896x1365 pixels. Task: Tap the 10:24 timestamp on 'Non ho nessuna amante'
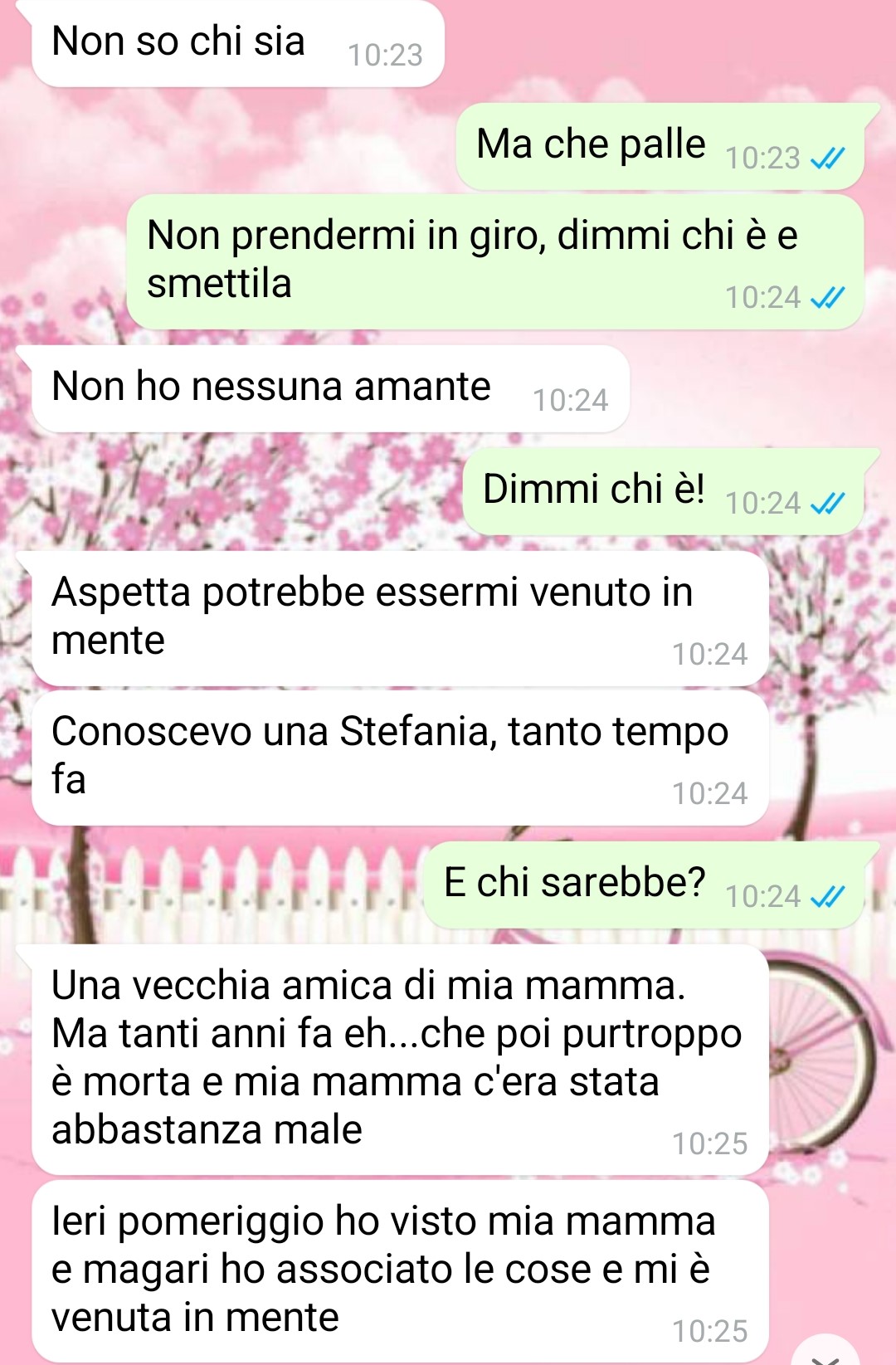click(571, 400)
